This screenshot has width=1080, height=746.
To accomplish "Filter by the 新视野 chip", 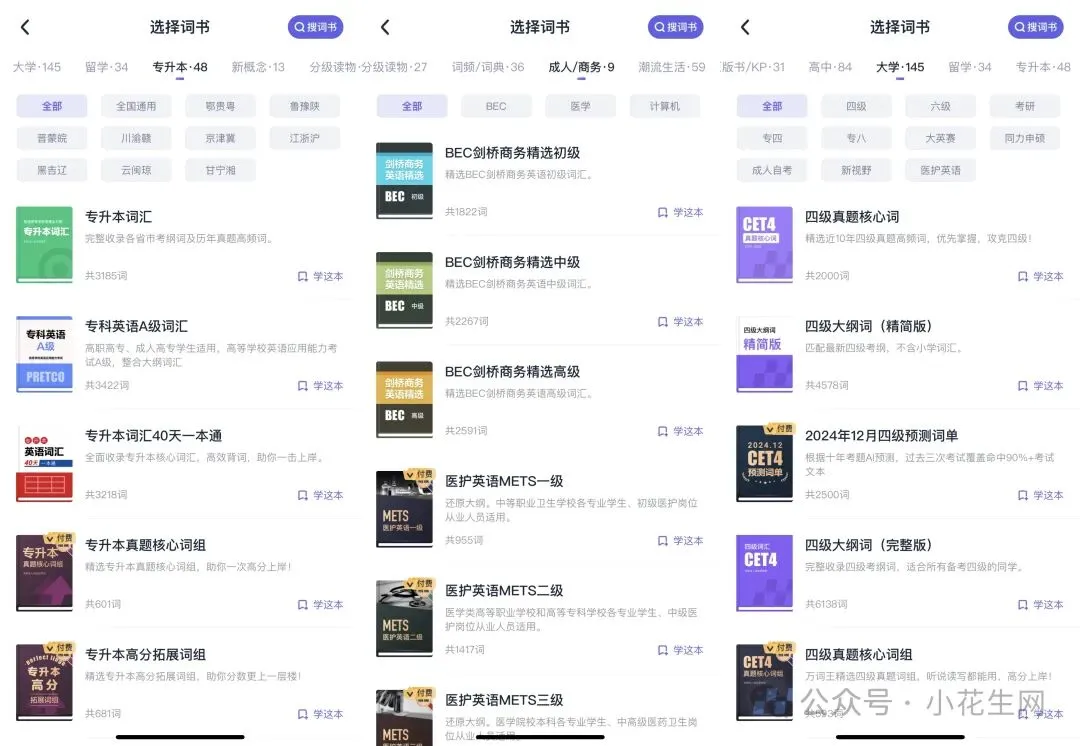I will pyautogui.click(x=856, y=170).
